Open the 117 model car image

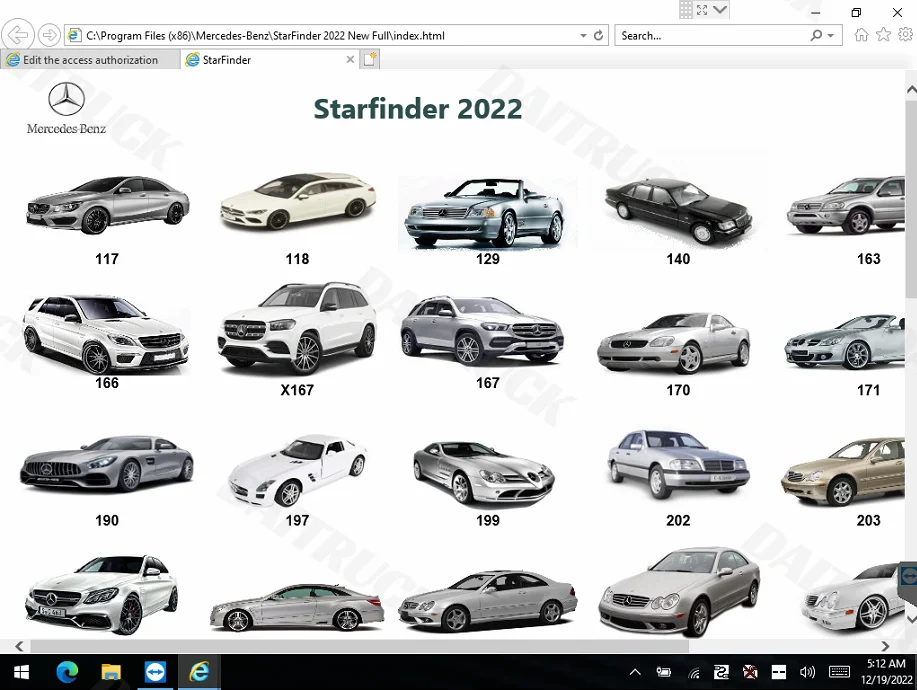click(x=107, y=203)
